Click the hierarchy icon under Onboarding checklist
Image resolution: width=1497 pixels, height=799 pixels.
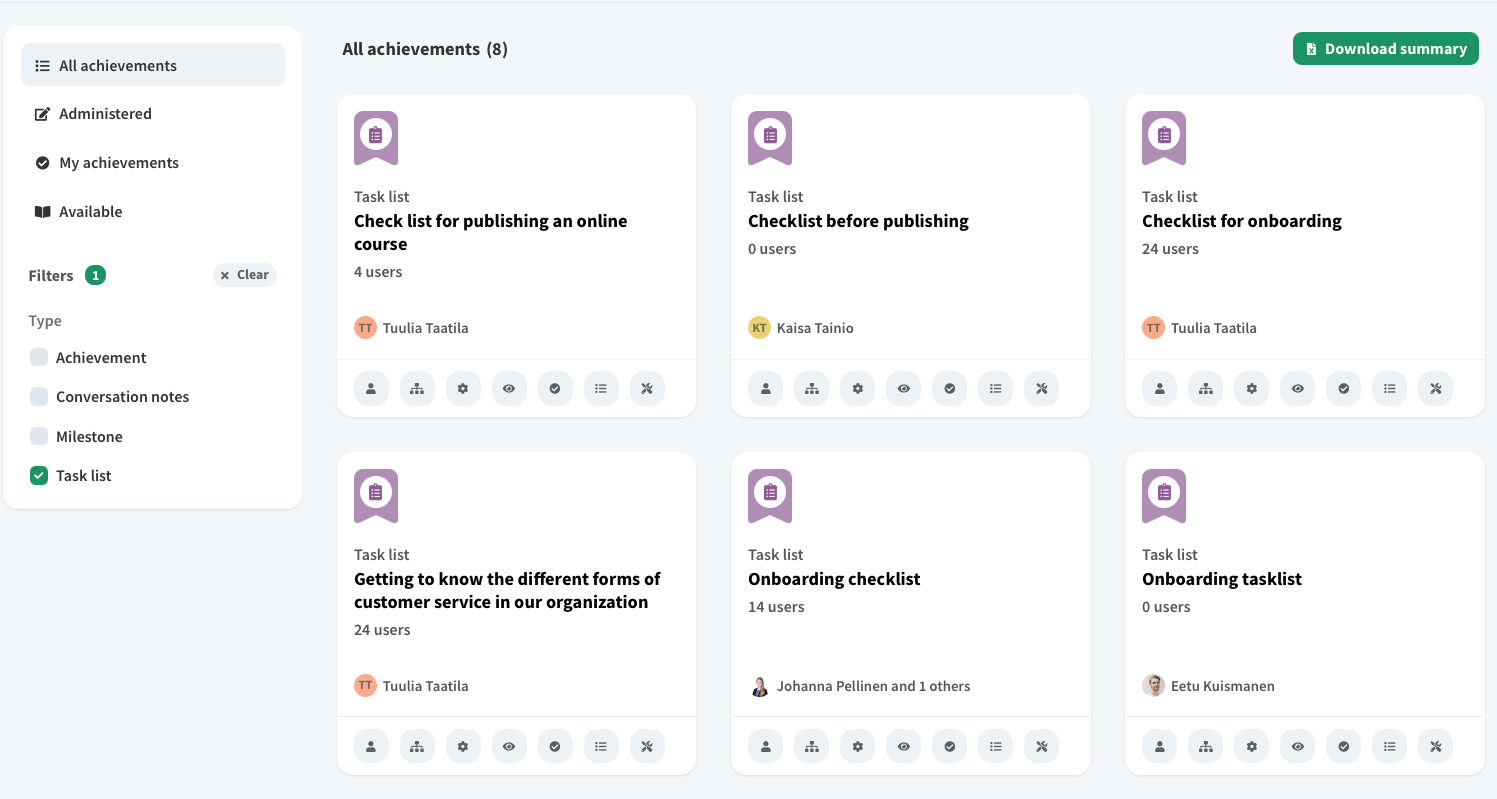pos(811,746)
